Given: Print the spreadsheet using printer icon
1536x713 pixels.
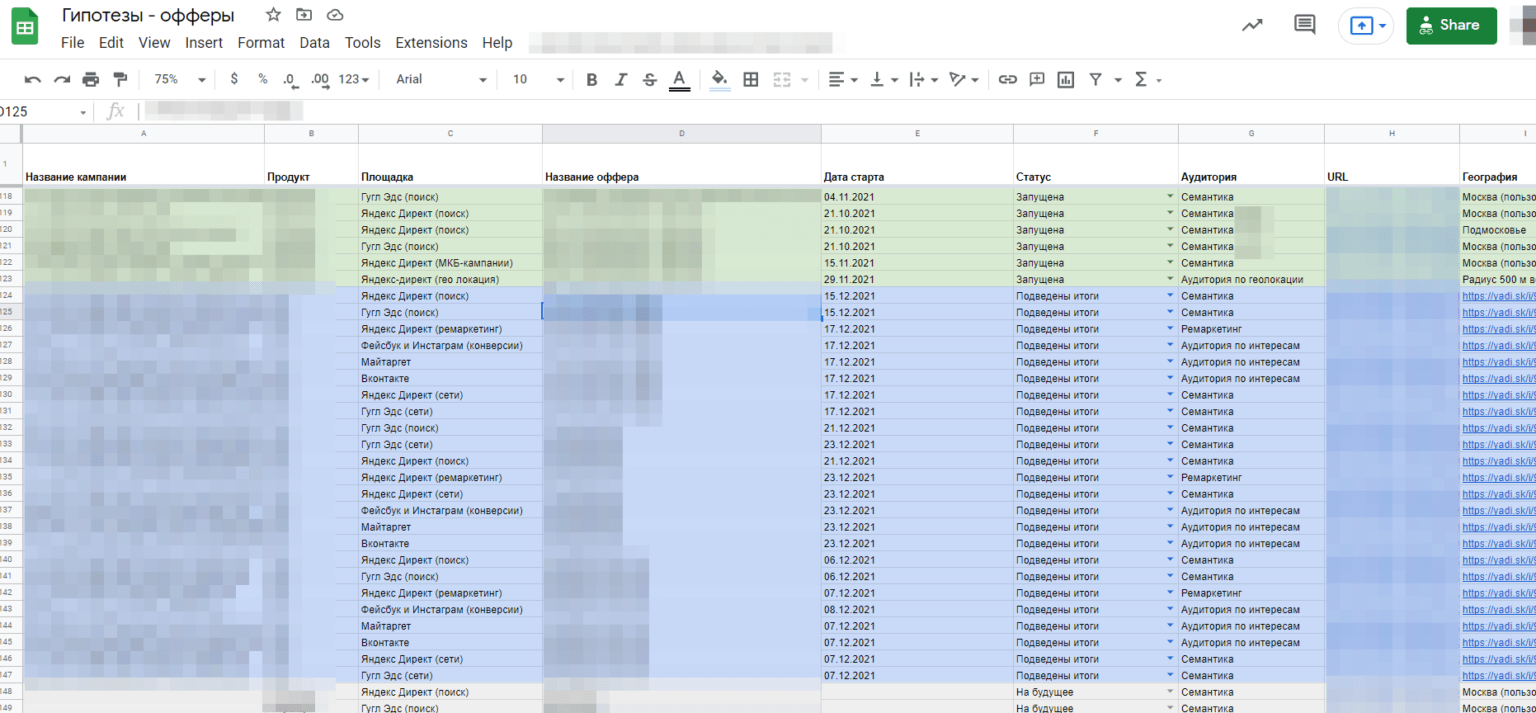Looking at the screenshot, I should pyautogui.click(x=91, y=80).
